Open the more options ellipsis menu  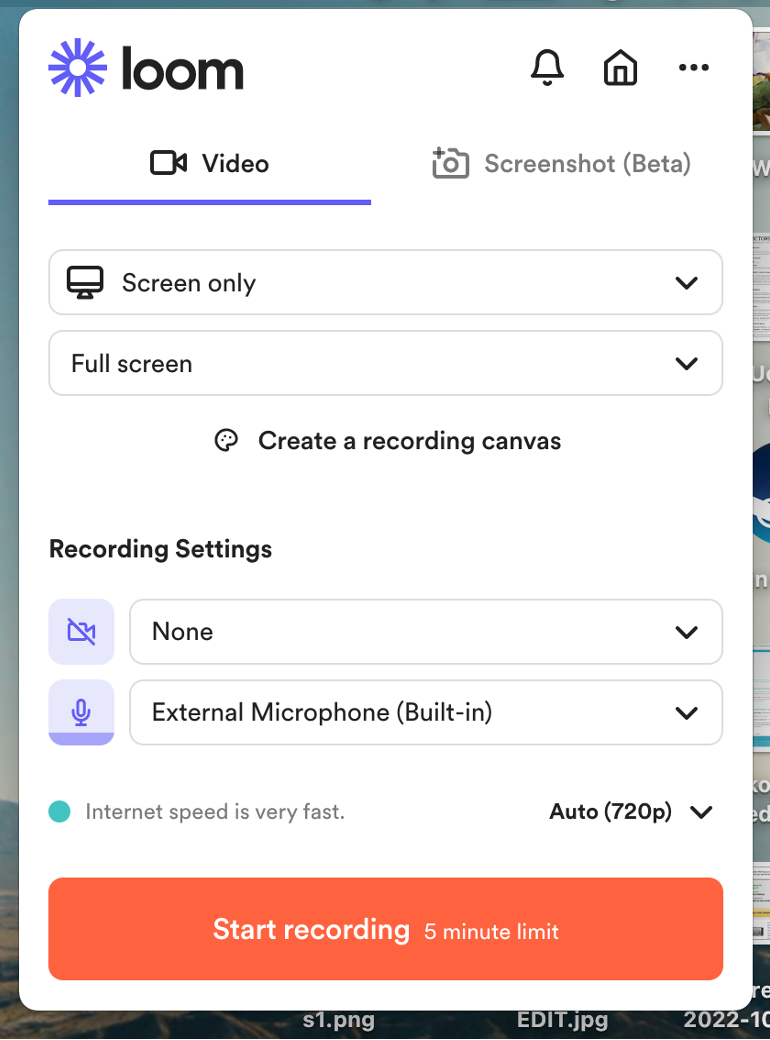[694, 67]
